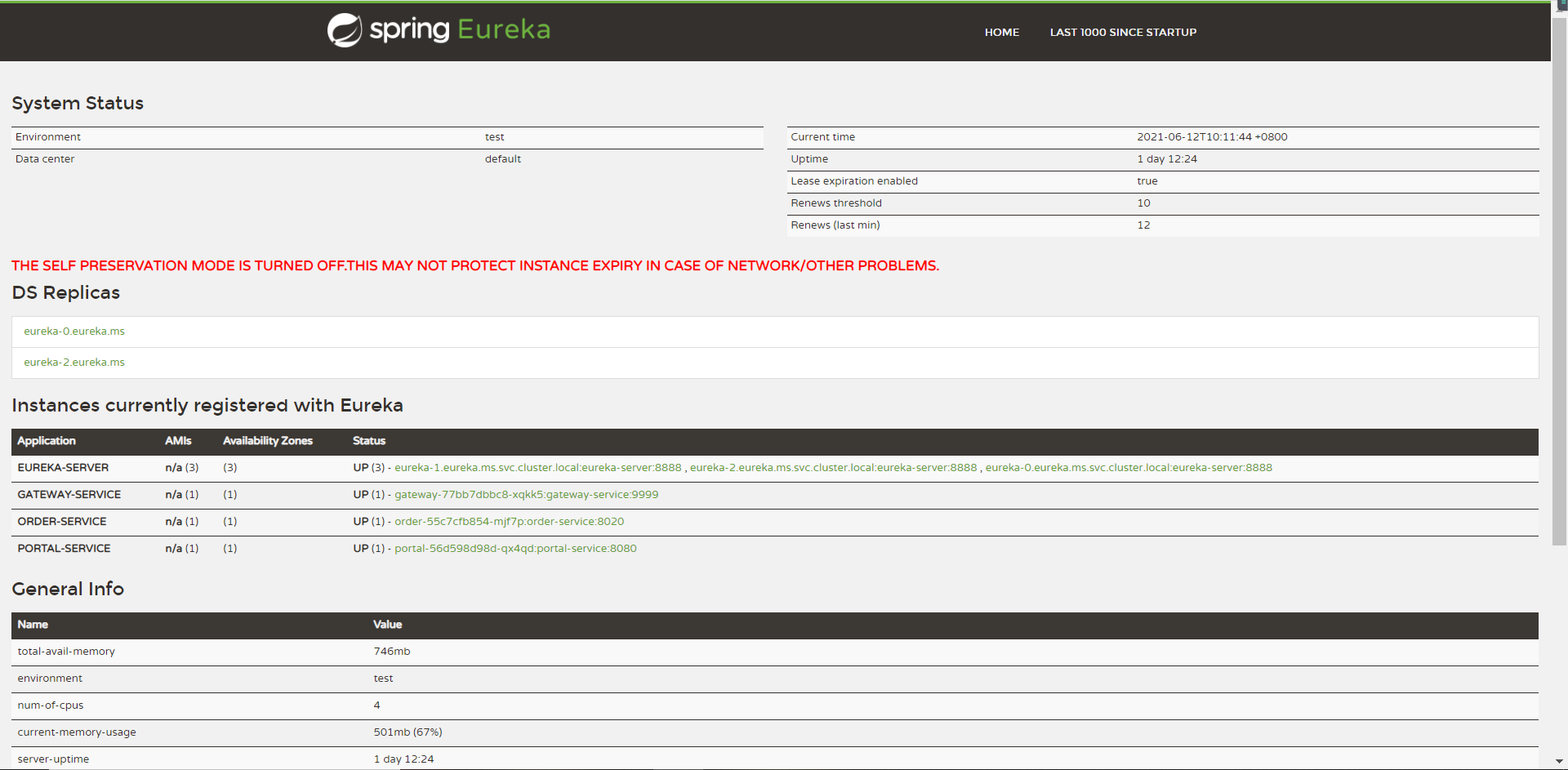The image size is (1568, 770).
Task: Select the 746mb memory value
Action: (392, 652)
